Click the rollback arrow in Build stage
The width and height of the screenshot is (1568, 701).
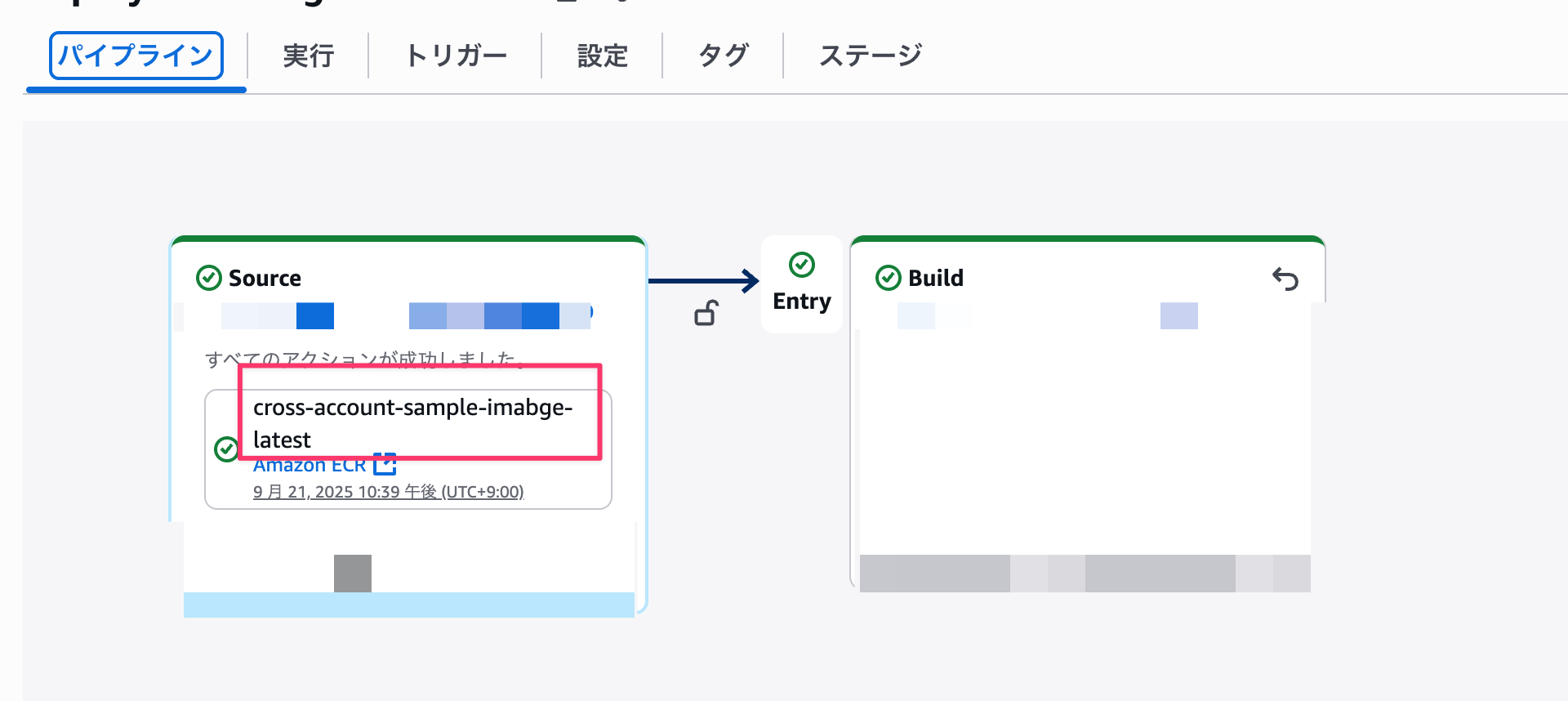[1285, 279]
